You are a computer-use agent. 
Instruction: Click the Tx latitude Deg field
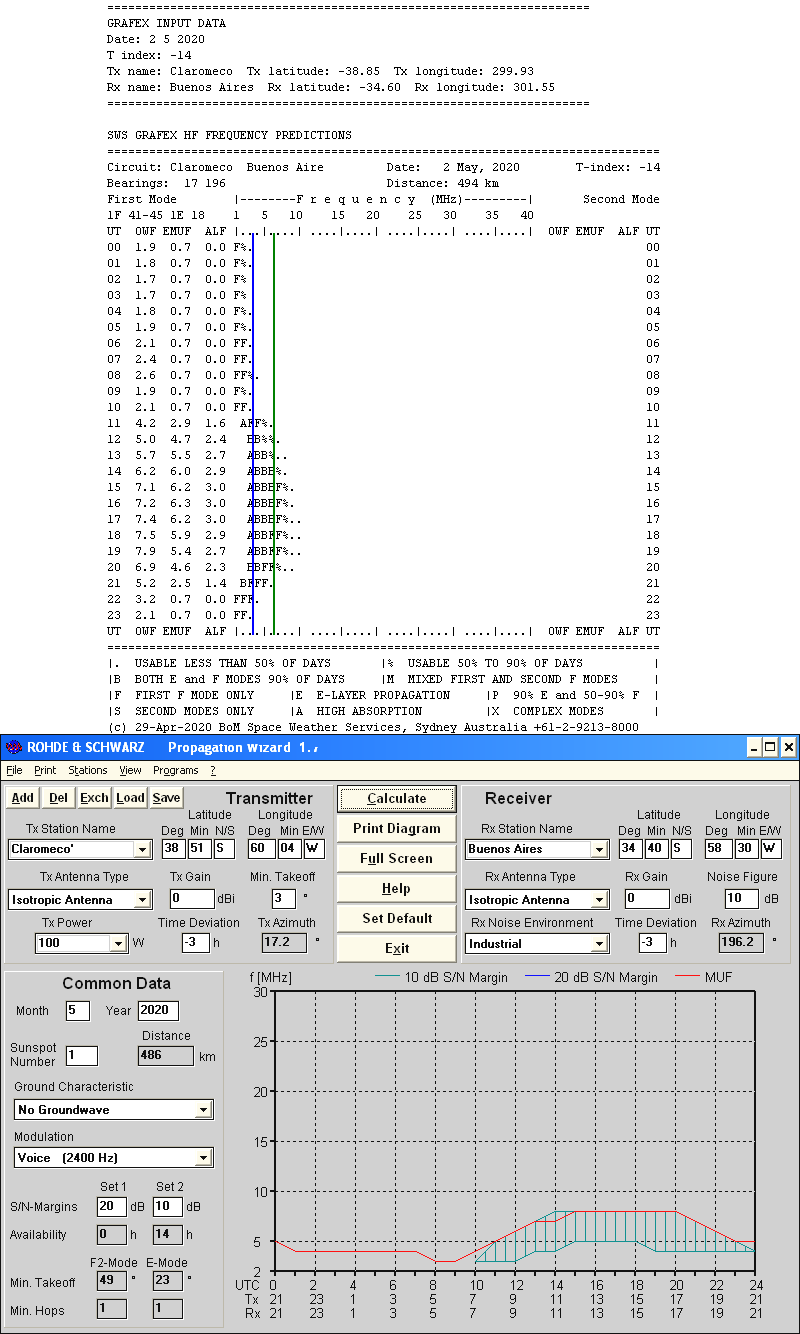point(174,849)
